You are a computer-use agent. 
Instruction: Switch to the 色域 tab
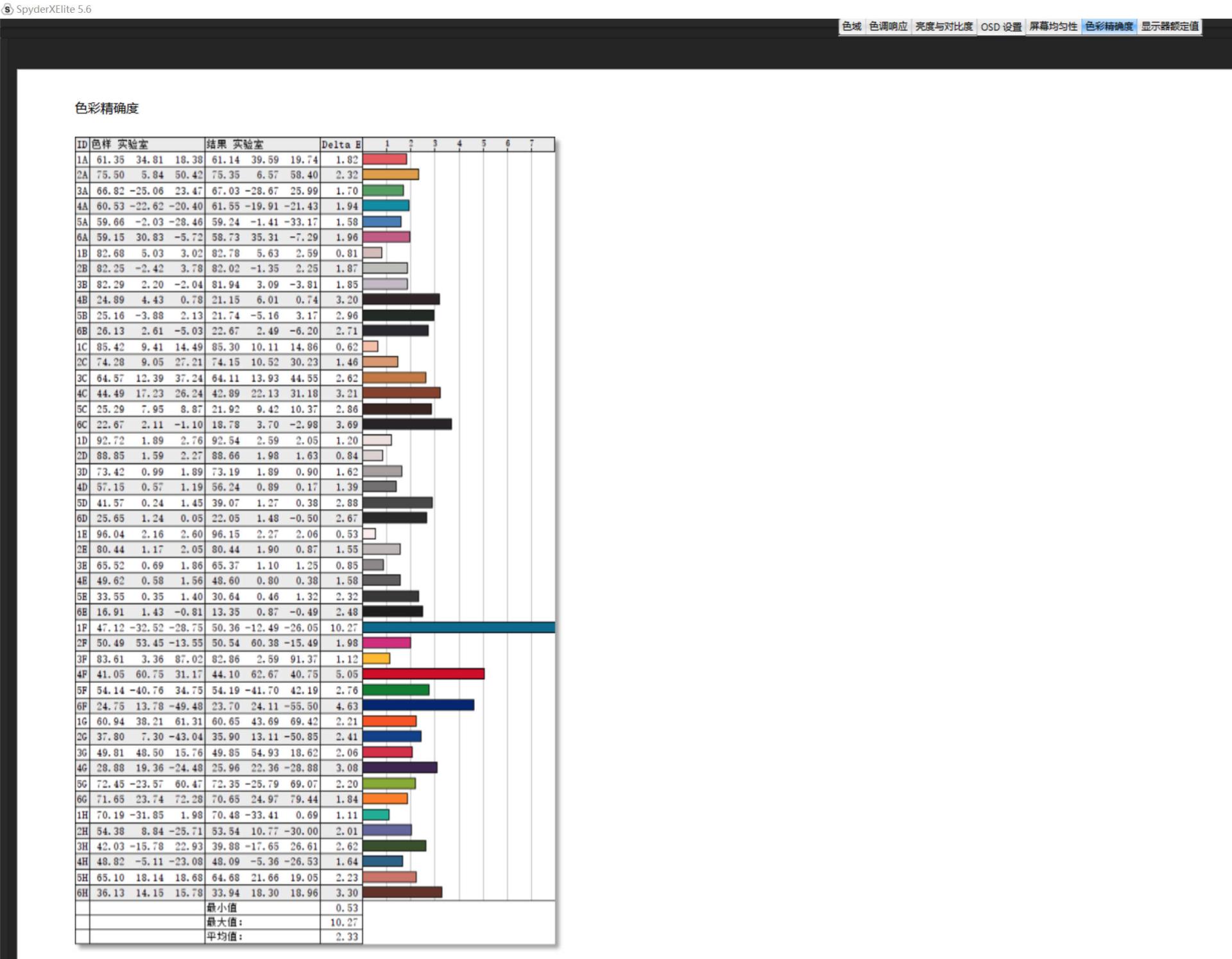coord(851,26)
